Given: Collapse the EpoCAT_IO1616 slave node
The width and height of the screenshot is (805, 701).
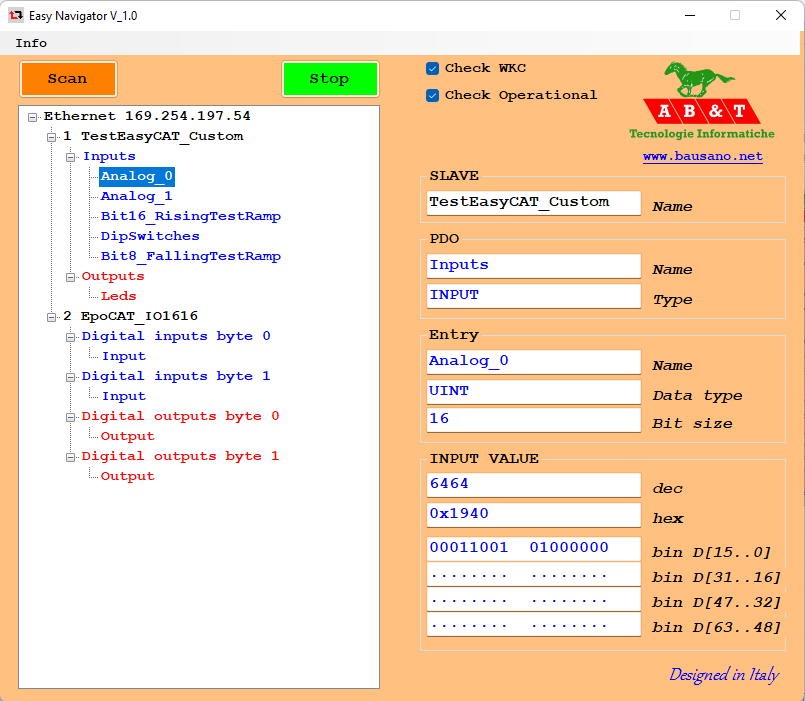Looking at the screenshot, I should (52, 317).
